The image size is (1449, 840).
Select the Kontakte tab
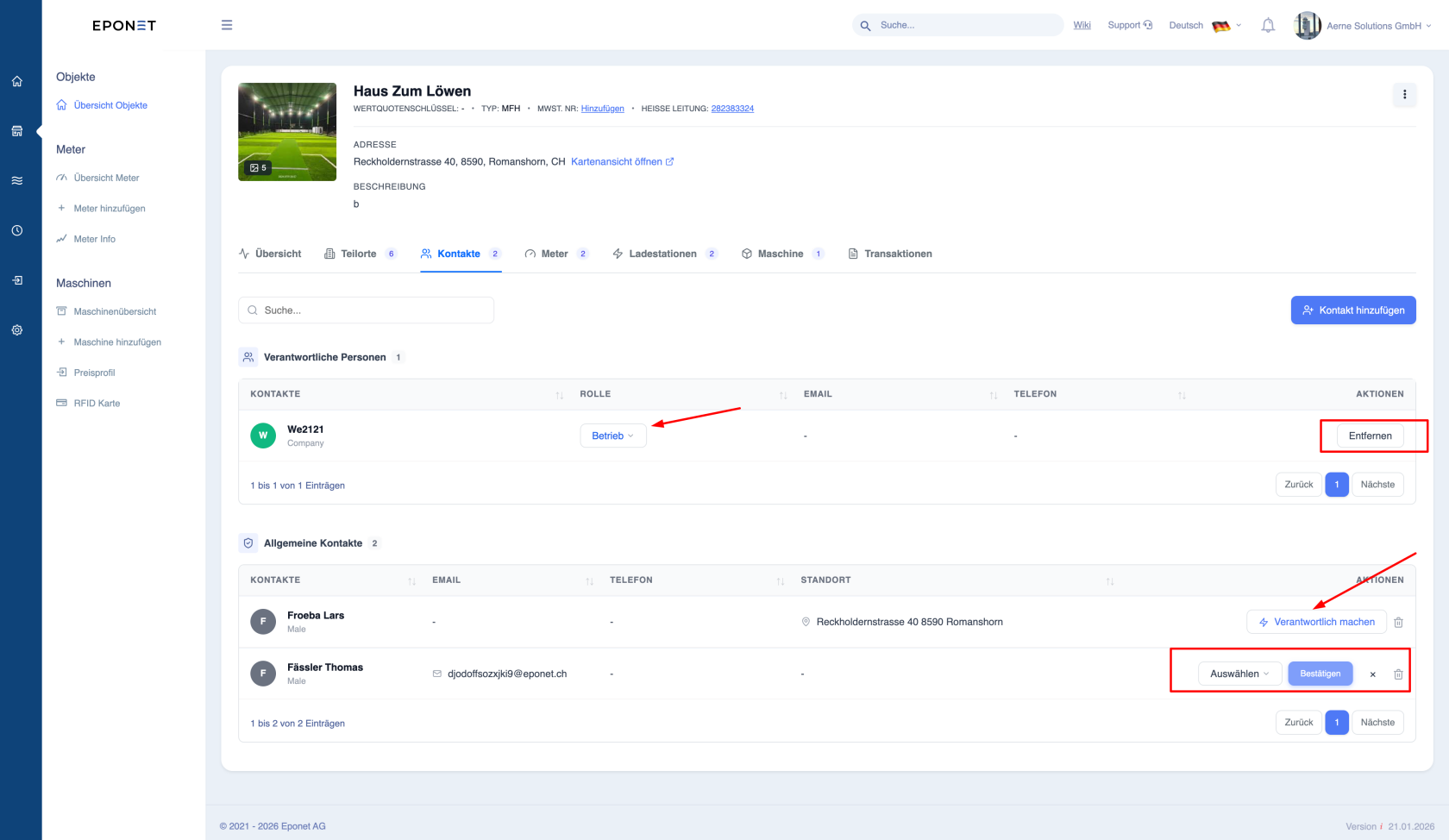point(461,254)
